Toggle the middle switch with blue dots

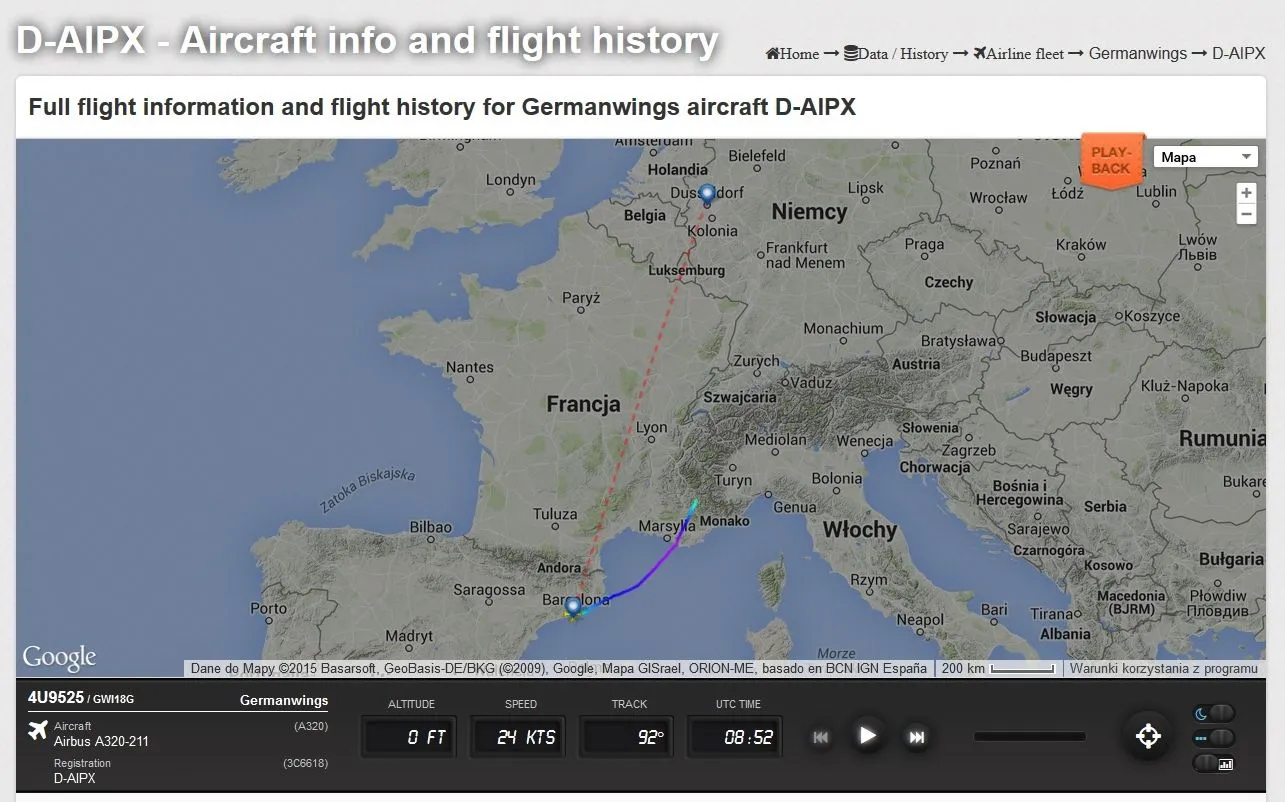[x=1213, y=738]
